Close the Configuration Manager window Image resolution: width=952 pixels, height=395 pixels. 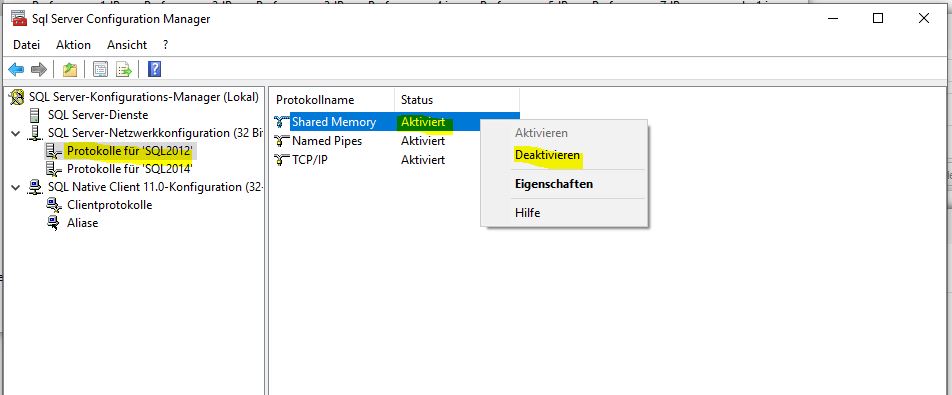[x=923, y=18]
